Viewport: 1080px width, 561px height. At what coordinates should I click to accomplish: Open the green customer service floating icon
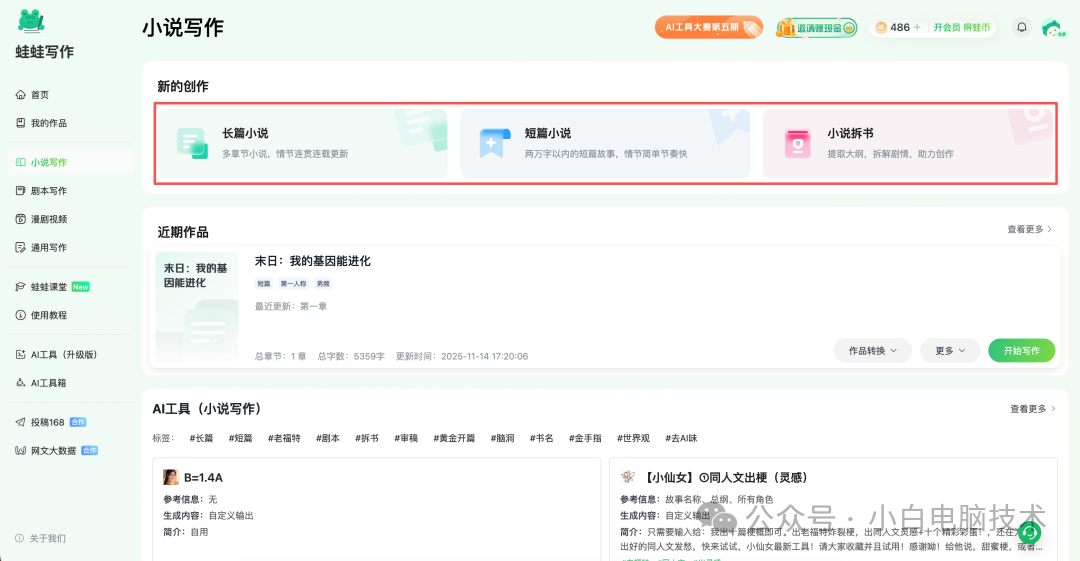coord(1029,531)
